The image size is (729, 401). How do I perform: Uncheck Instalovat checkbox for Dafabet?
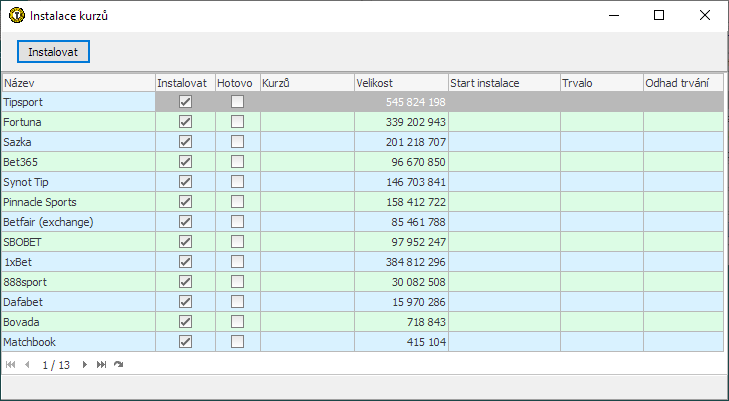[186, 302]
